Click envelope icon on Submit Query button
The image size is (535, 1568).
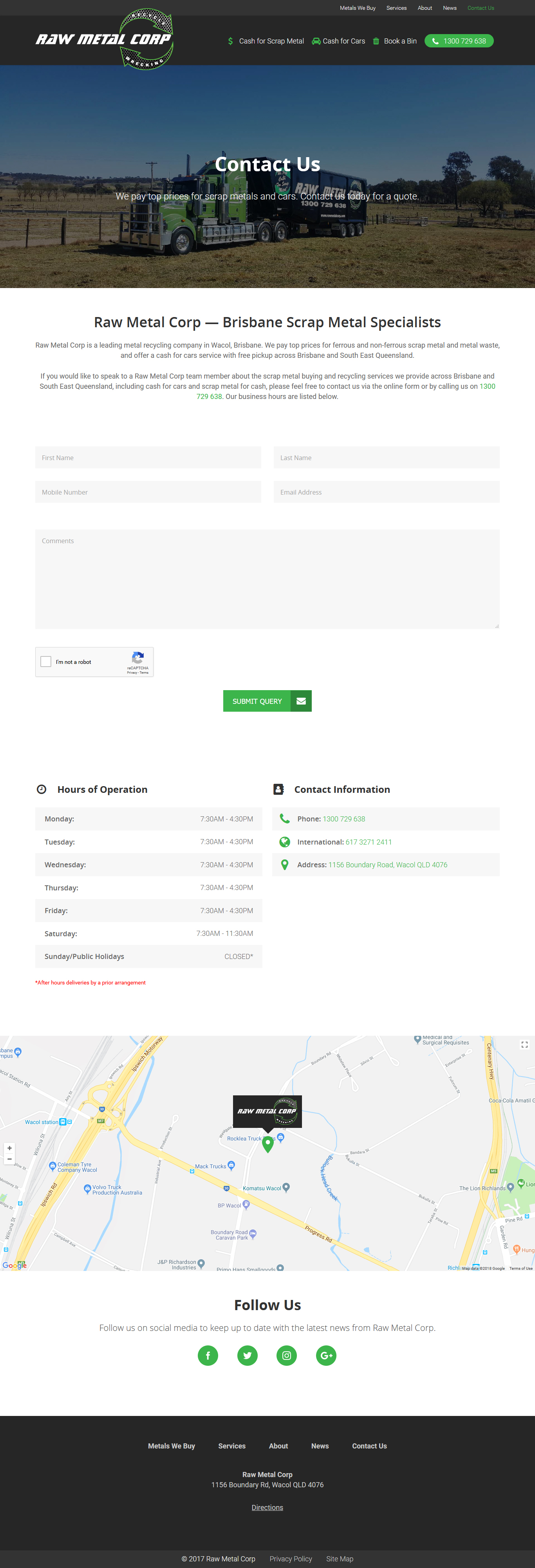[x=301, y=701]
